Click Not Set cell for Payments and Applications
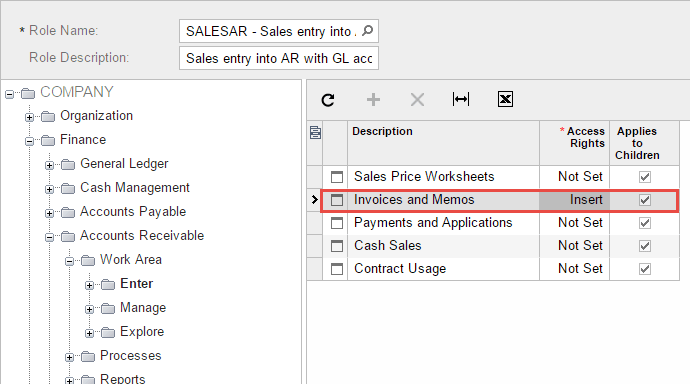690x384 pixels. point(574,223)
